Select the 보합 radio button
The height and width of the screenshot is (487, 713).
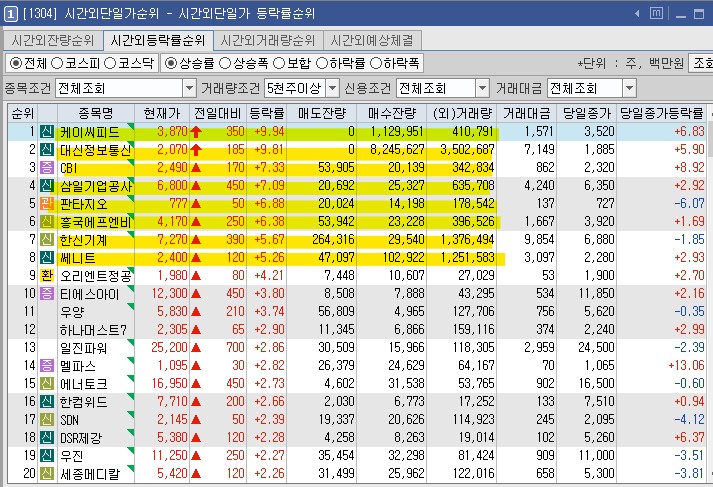coord(279,63)
